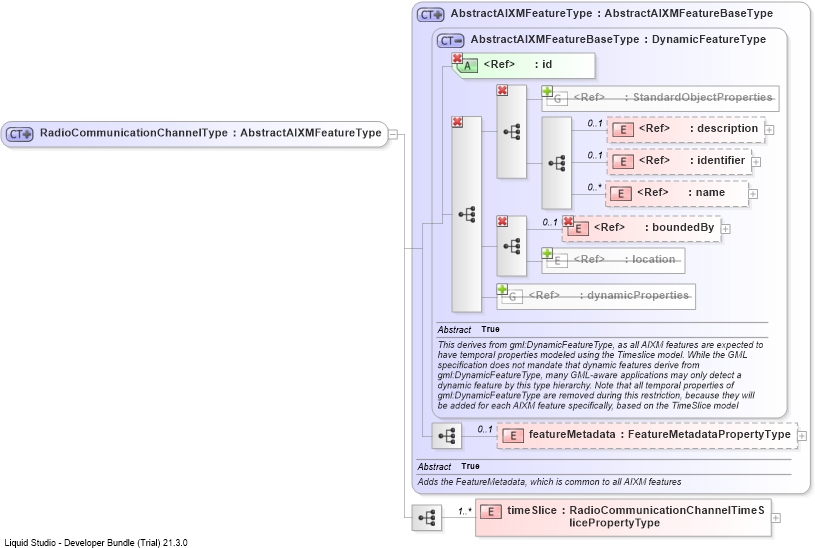Click the 0..* cardinality beside name
The image size is (815, 548).
pos(595,187)
